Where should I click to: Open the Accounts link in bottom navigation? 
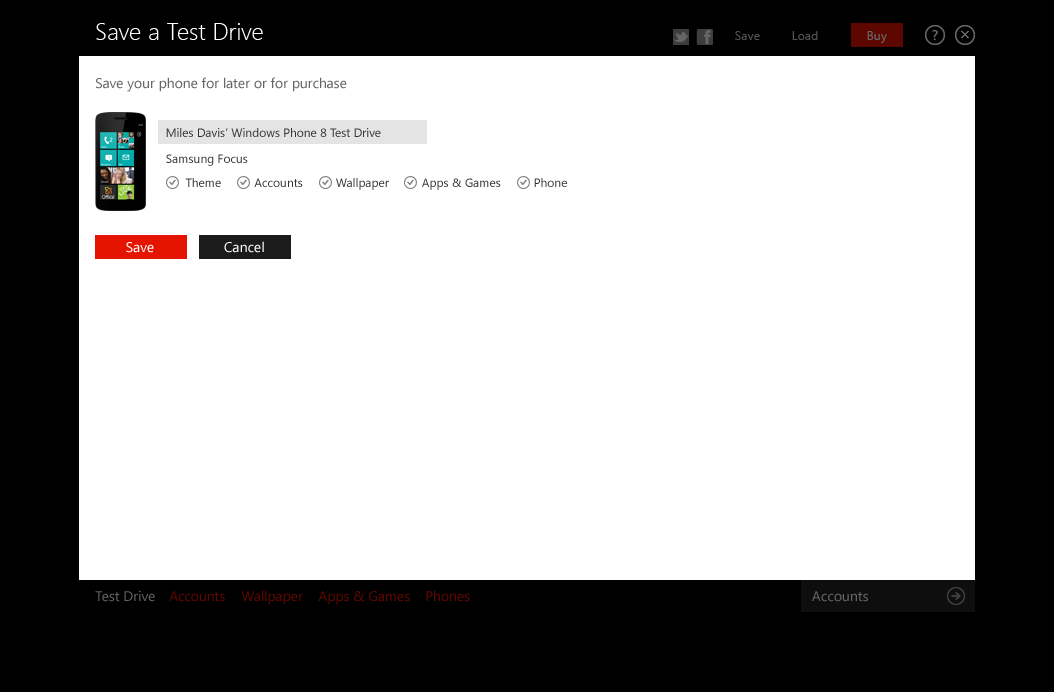pyautogui.click(x=197, y=597)
